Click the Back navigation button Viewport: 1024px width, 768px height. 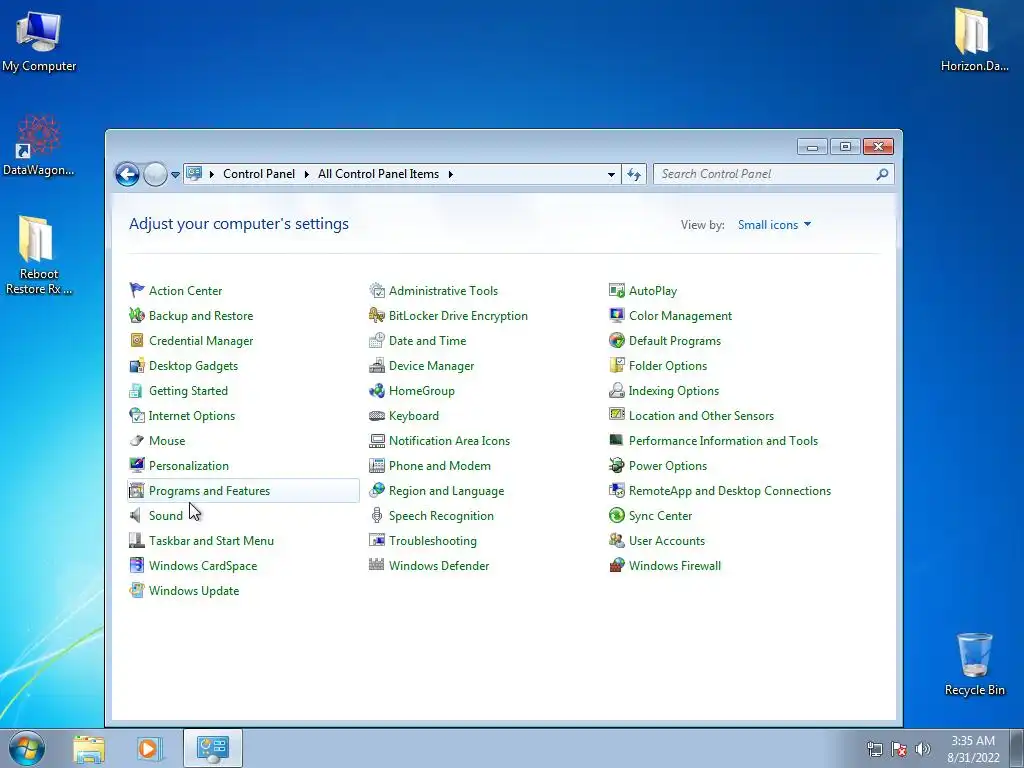coord(127,174)
